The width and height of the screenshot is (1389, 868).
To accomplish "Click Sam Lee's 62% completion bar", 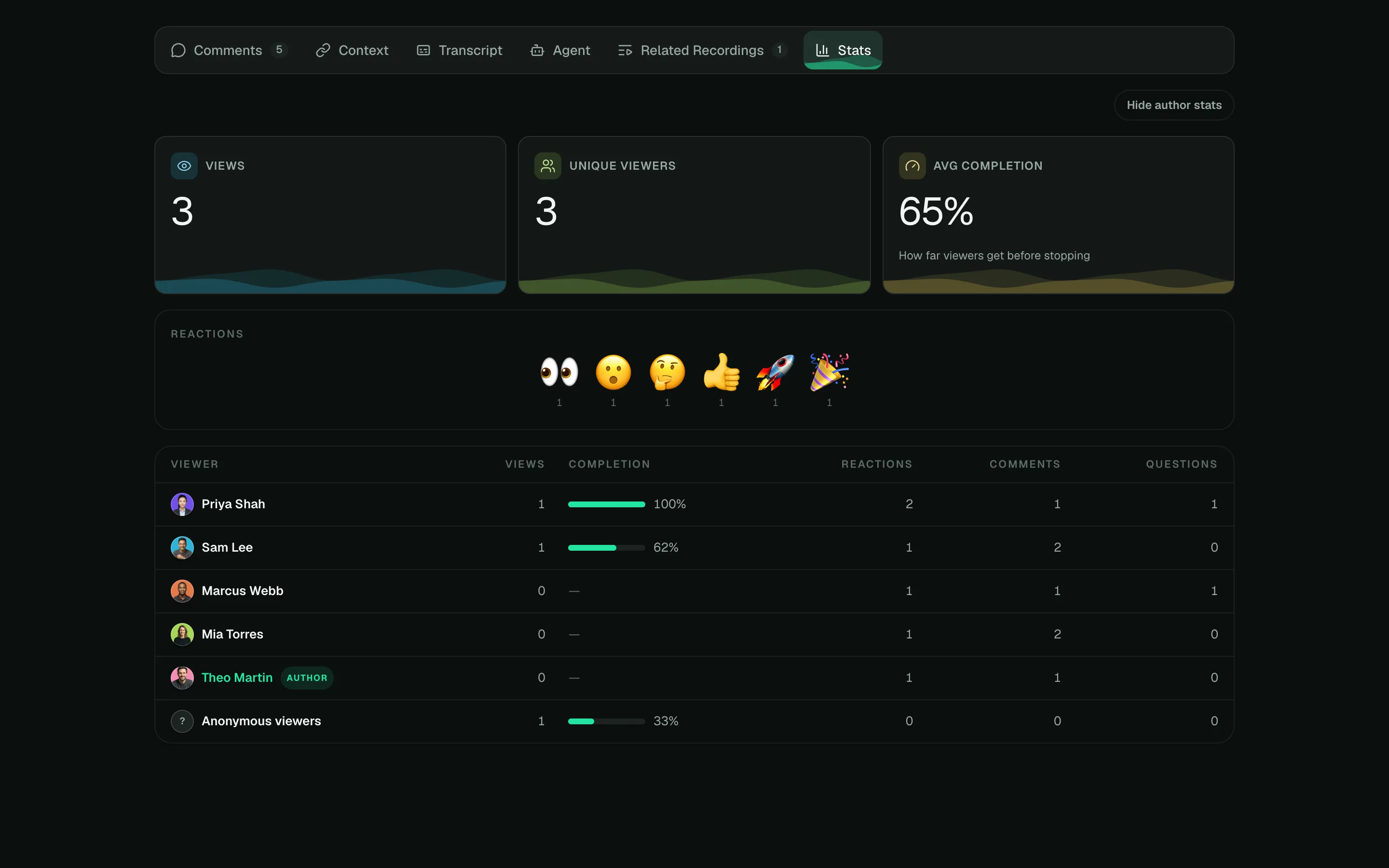I will coord(607,548).
